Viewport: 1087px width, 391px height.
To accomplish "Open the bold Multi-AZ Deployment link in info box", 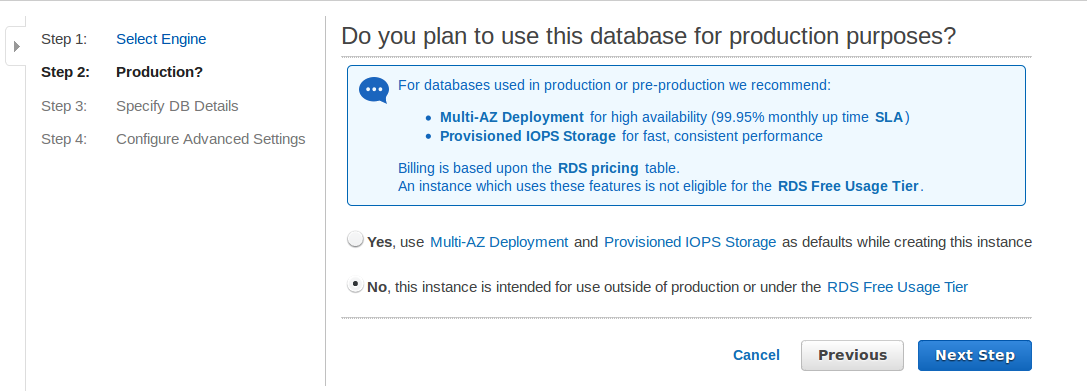I will pos(512,117).
